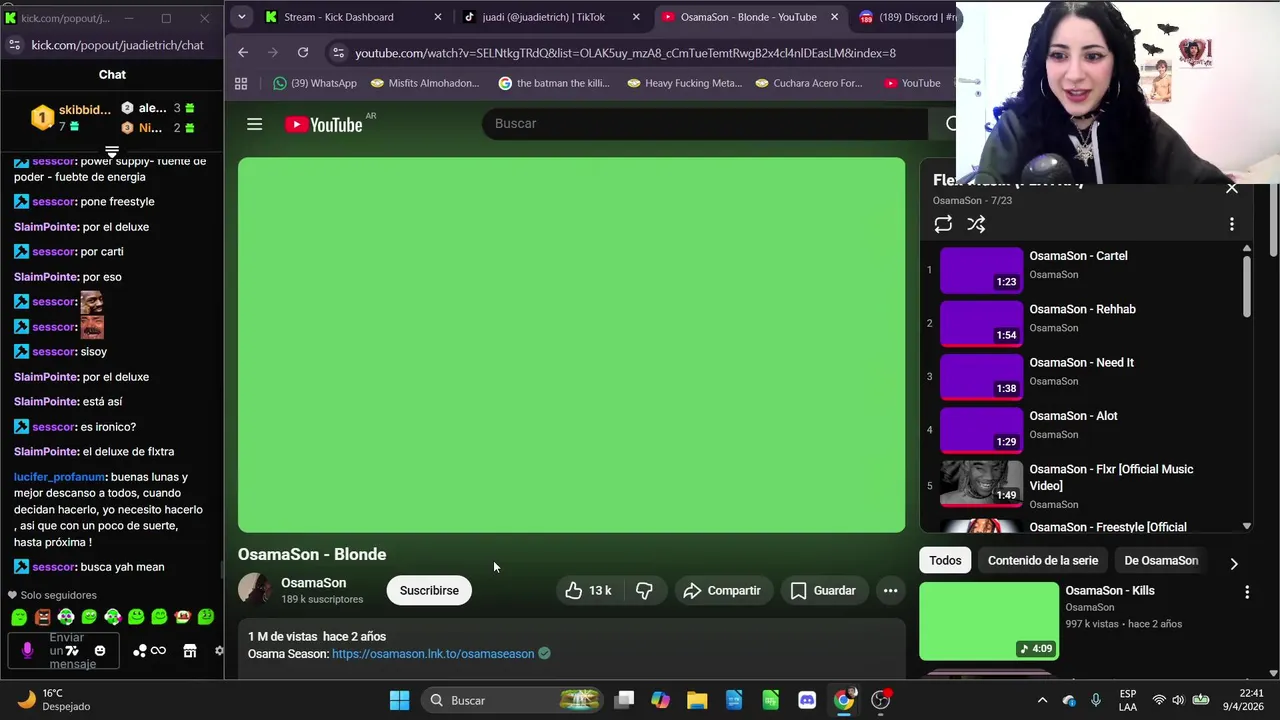Screen dimensions: 1280x720
Task: Click the youtube.com address bar URL
Action: (625, 53)
